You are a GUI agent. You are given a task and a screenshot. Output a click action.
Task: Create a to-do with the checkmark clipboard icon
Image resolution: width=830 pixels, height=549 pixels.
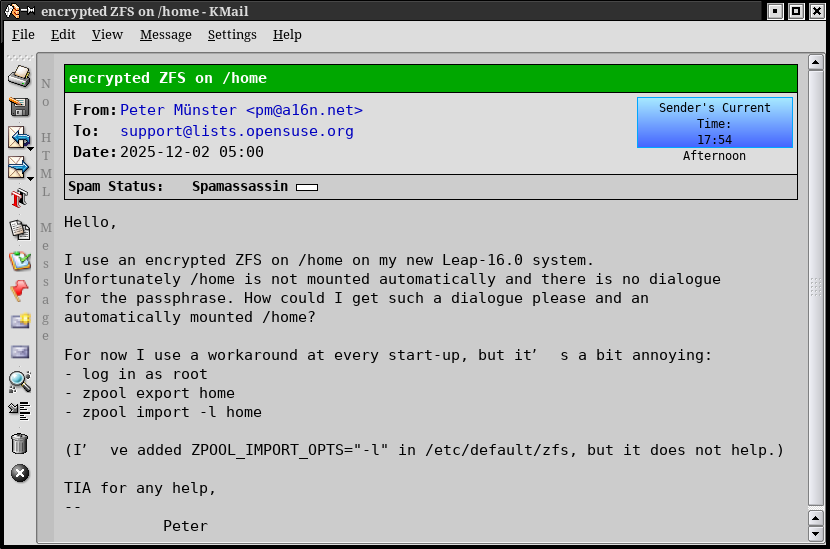20,260
